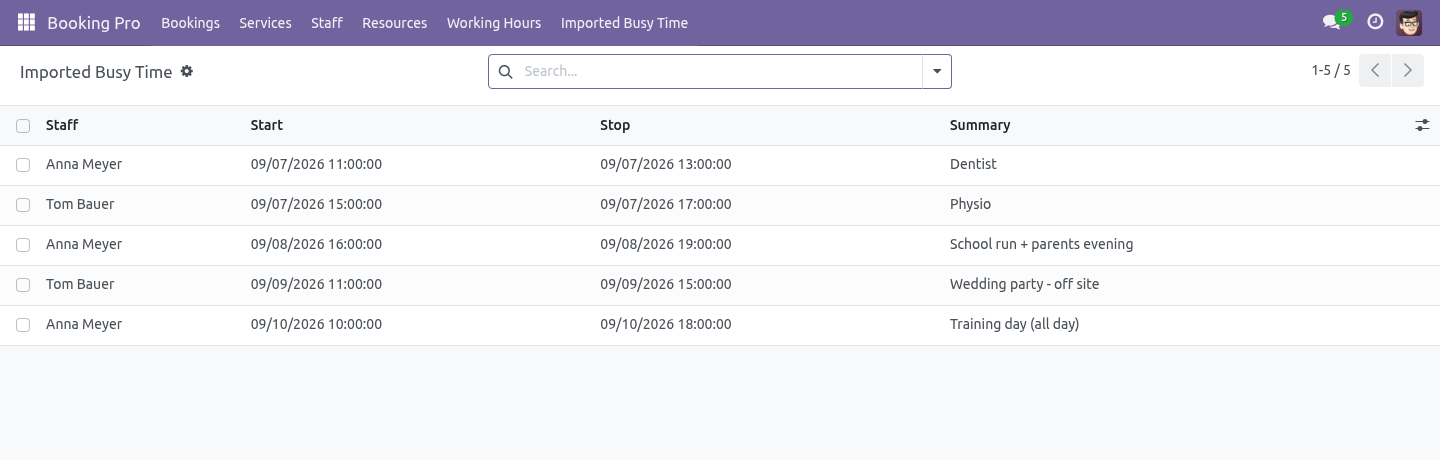Viewport: 1440px width, 460px height.
Task: Open the Physio summary record
Action: click(970, 204)
